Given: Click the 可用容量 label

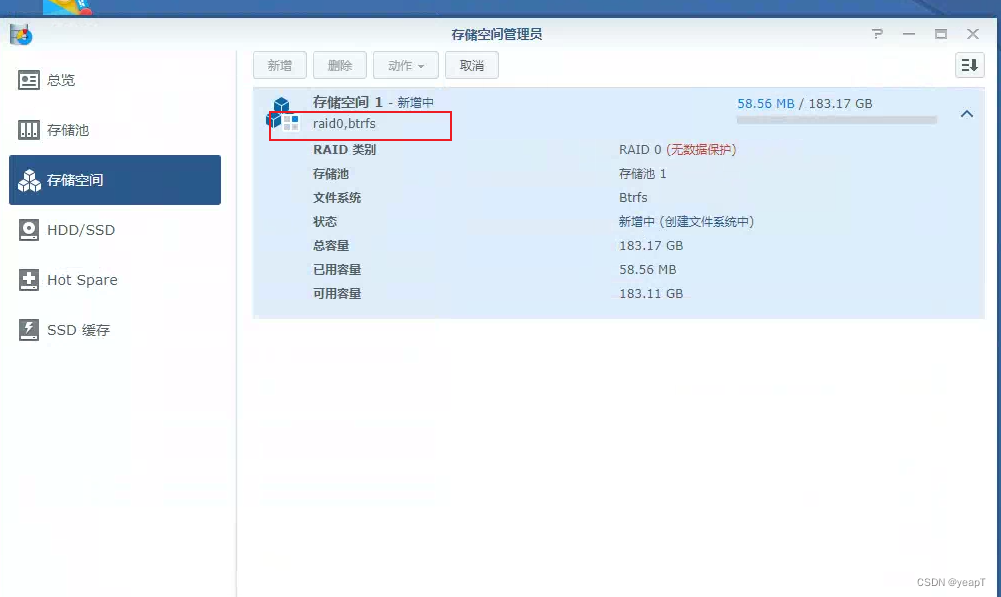Looking at the screenshot, I should pyautogui.click(x=336, y=294).
